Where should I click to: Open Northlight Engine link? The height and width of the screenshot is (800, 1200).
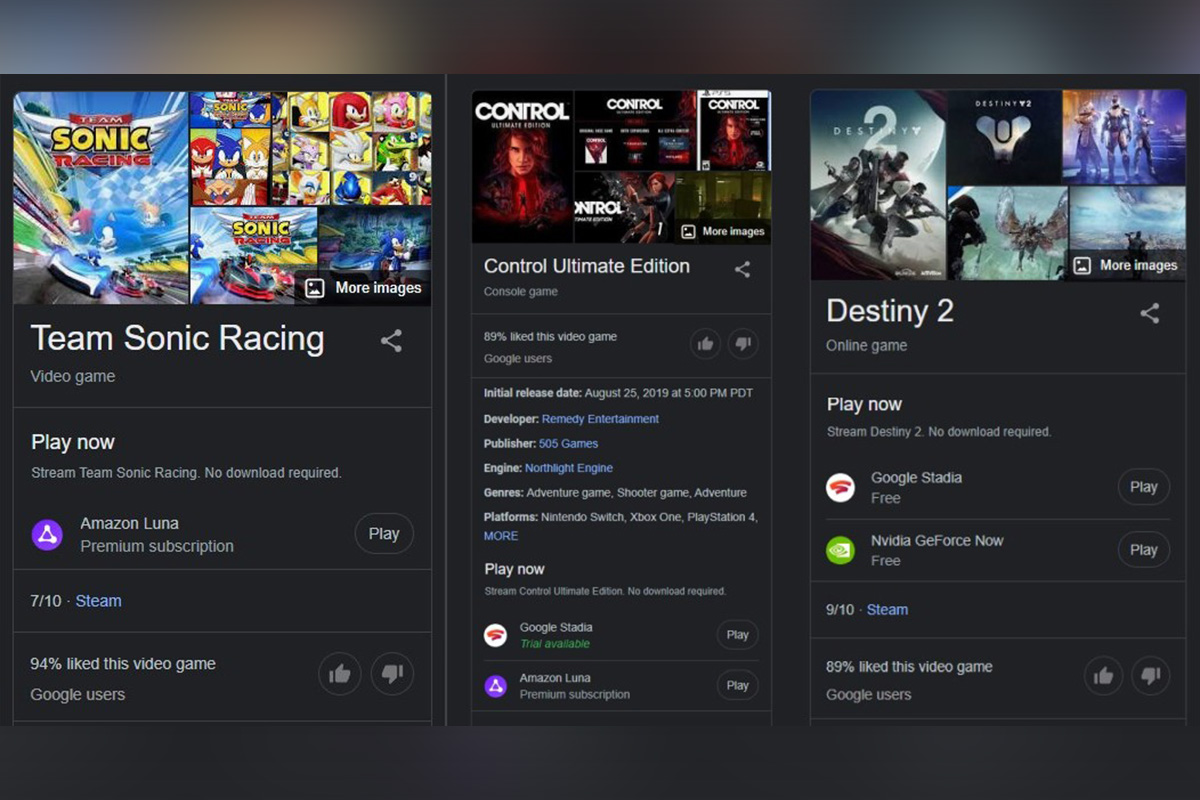(x=569, y=468)
